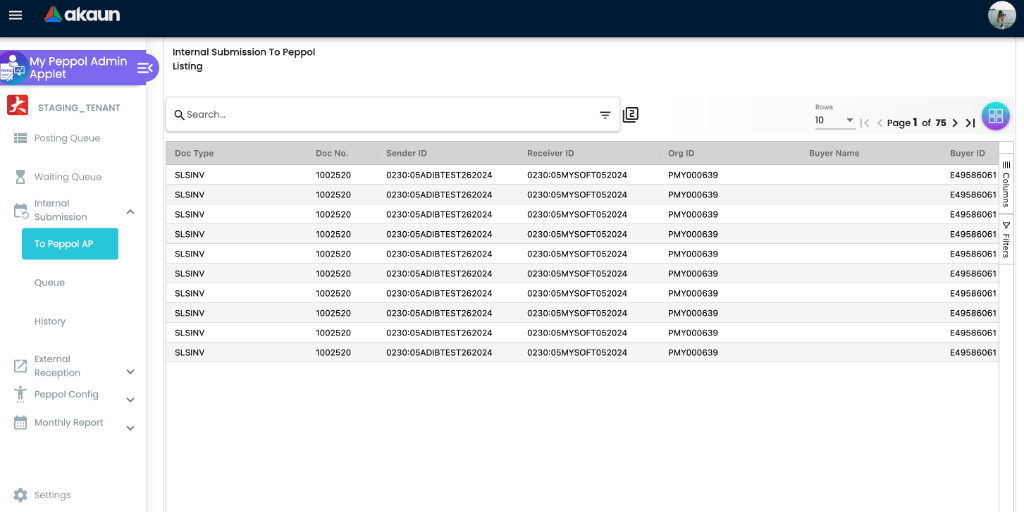The height and width of the screenshot is (512, 1024).
Task: Sort by Sender ID column header
Action: coord(406,153)
